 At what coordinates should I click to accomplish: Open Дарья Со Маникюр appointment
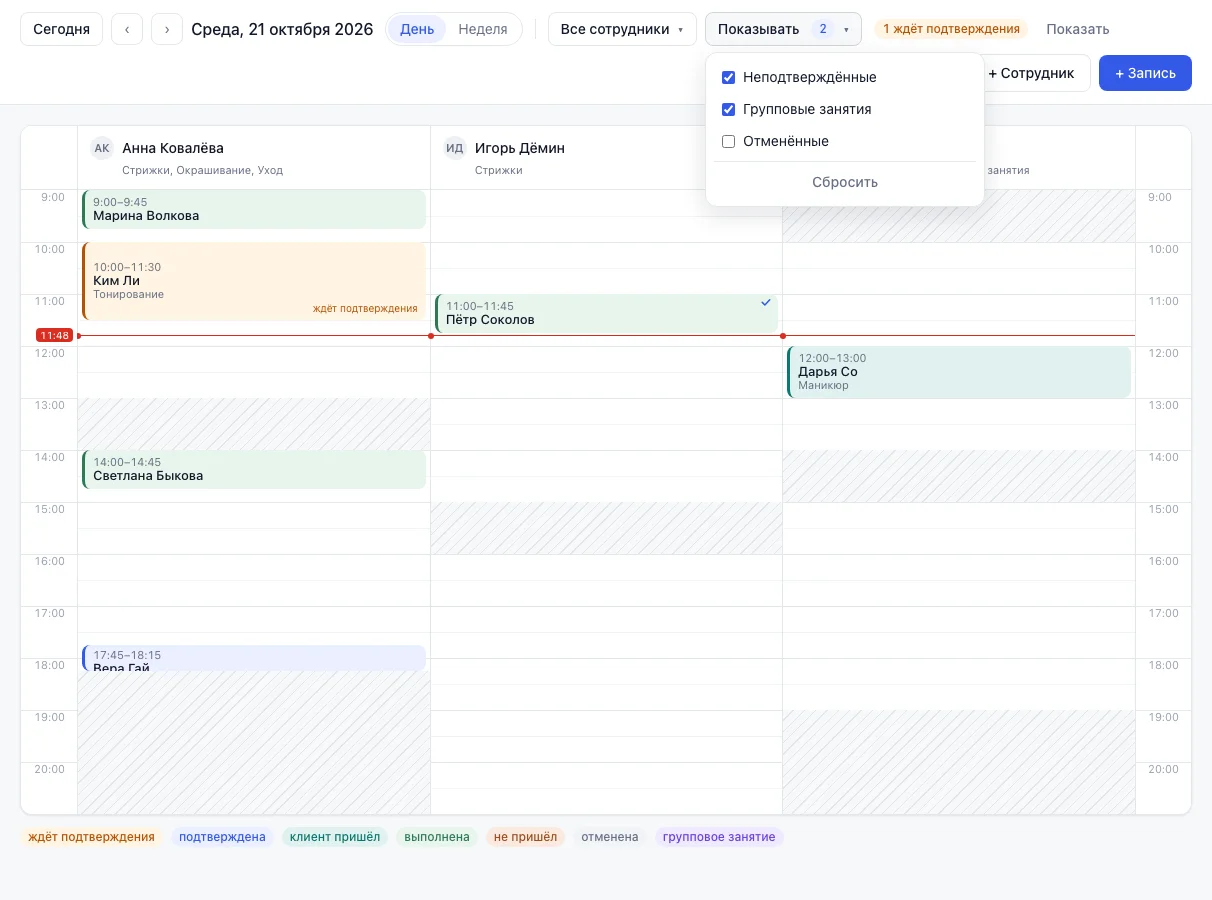tap(959, 372)
